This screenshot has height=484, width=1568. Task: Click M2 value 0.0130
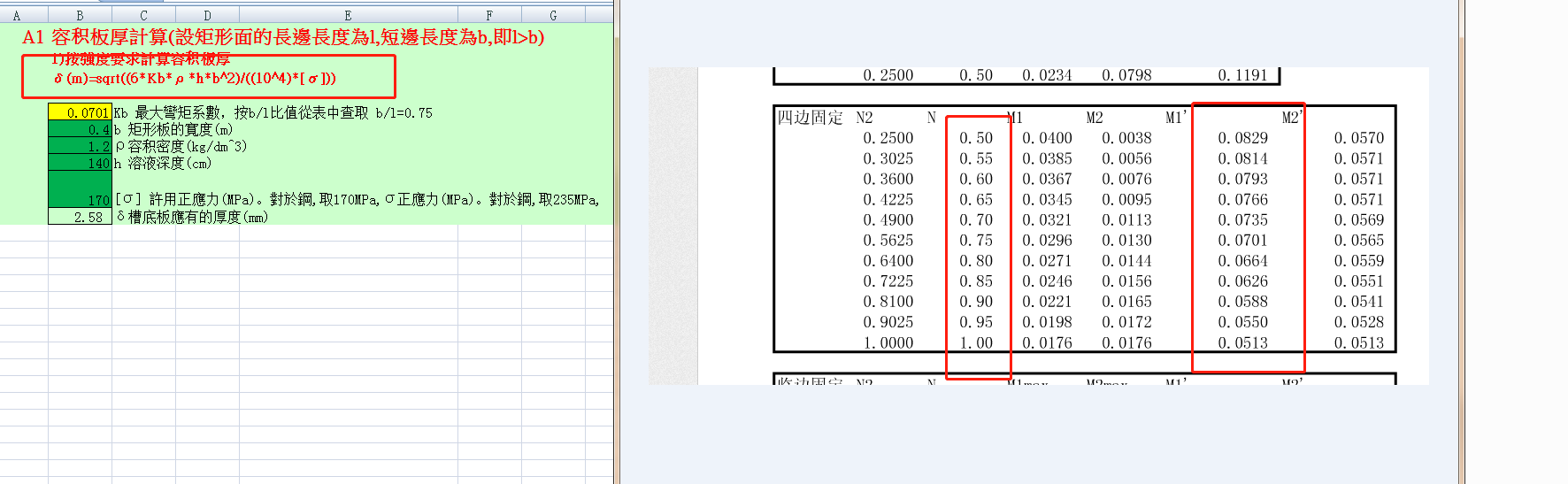click(x=1126, y=240)
